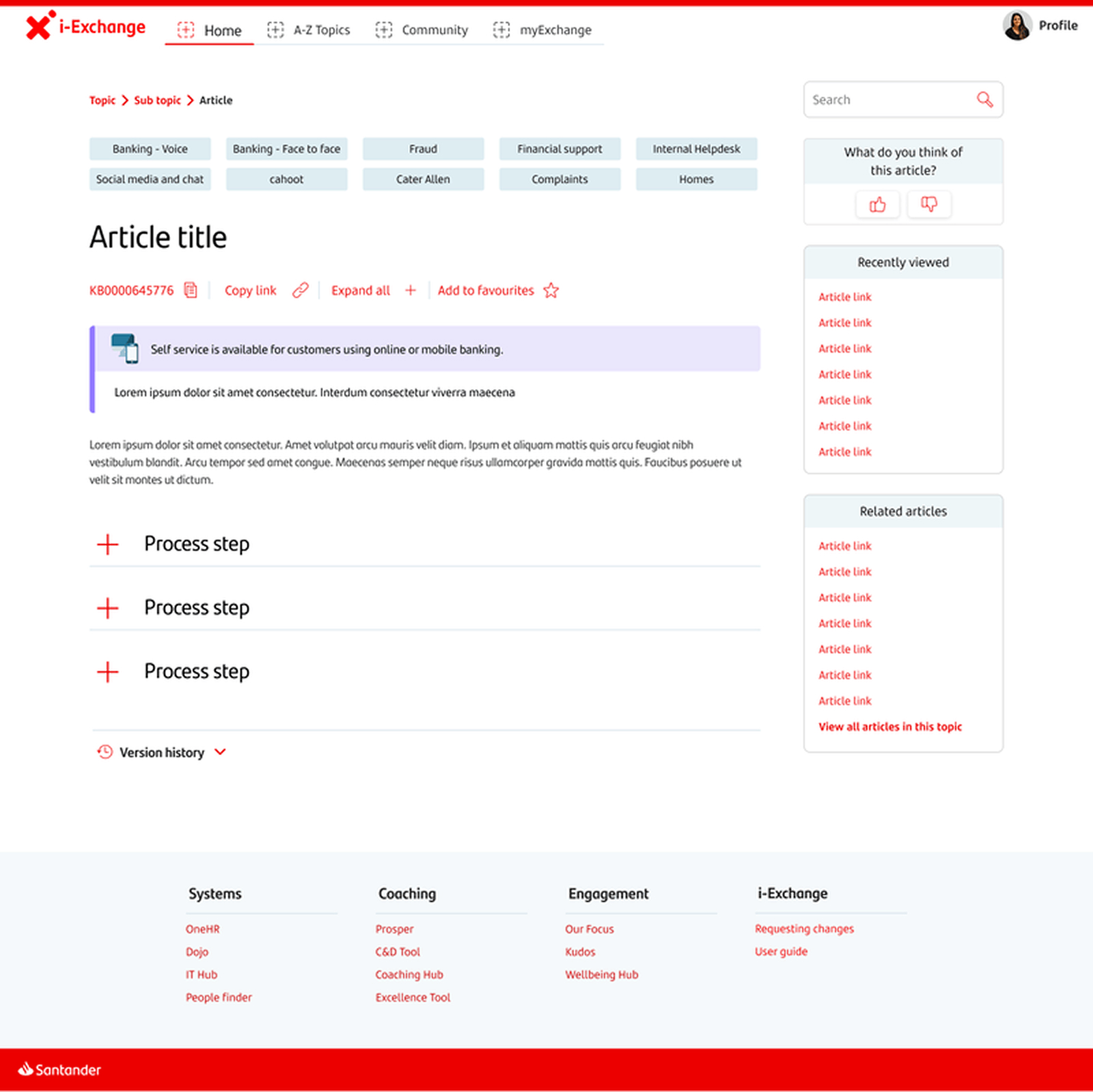Click View all articles in this topic

tap(890, 727)
